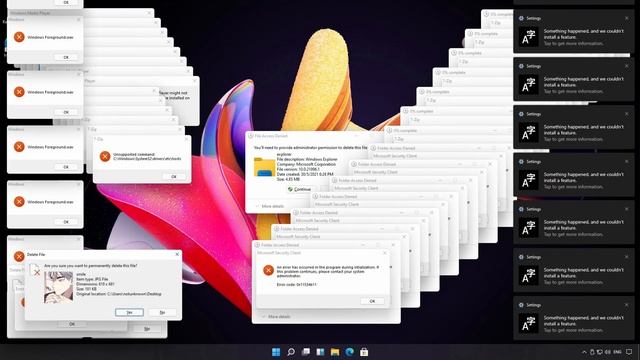Select the 'Error code: 0x11534611' text

(x=296, y=284)
